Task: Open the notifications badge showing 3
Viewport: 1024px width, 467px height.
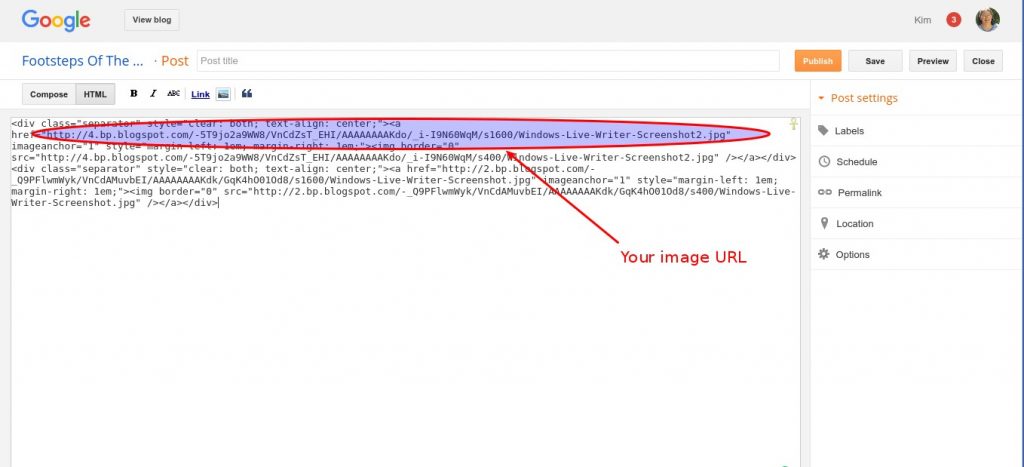Action: point(953,20)
